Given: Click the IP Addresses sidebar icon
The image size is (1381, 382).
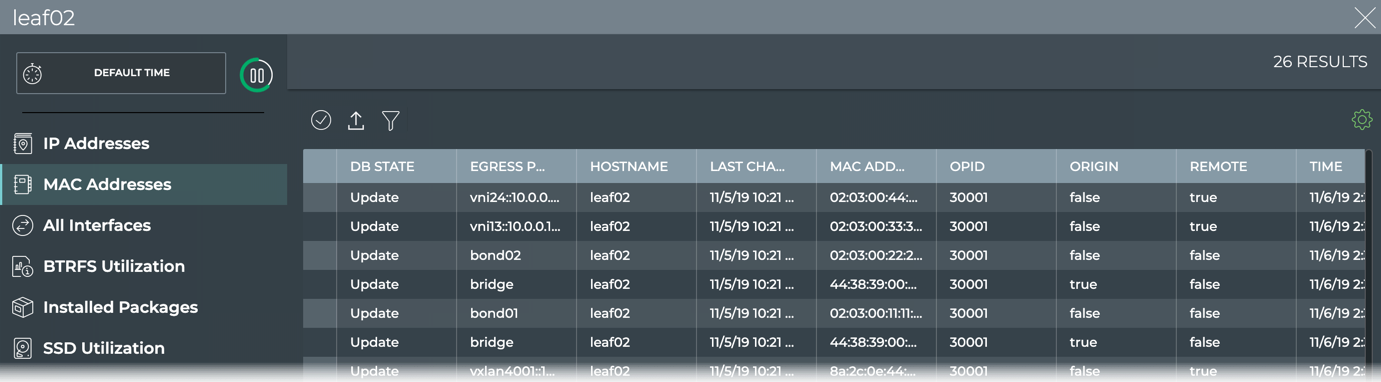Looking at the screenshot, I should point(22,144).
